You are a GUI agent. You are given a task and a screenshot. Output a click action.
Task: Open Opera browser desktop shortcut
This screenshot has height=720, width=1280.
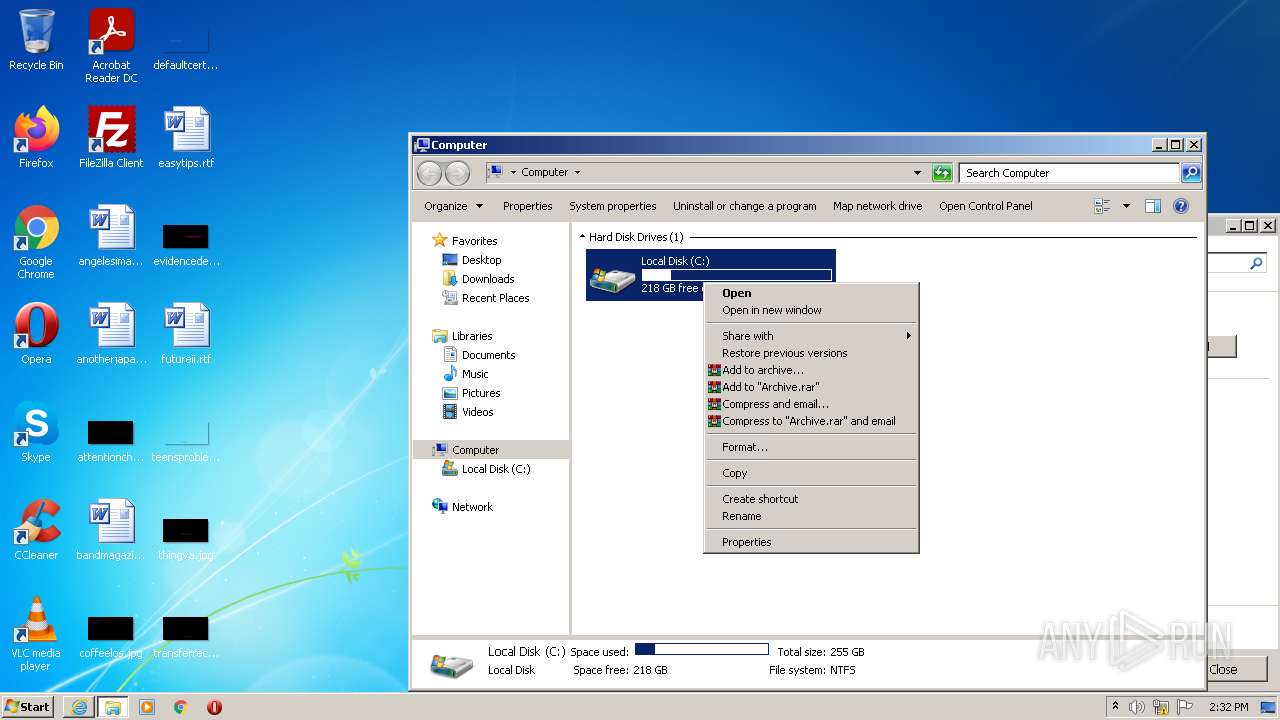click(x=36, y=334)
